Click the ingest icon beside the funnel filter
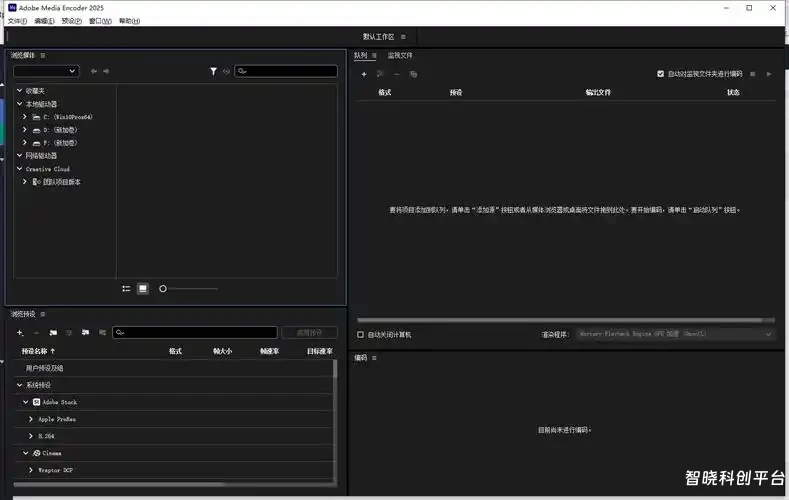 226,71
